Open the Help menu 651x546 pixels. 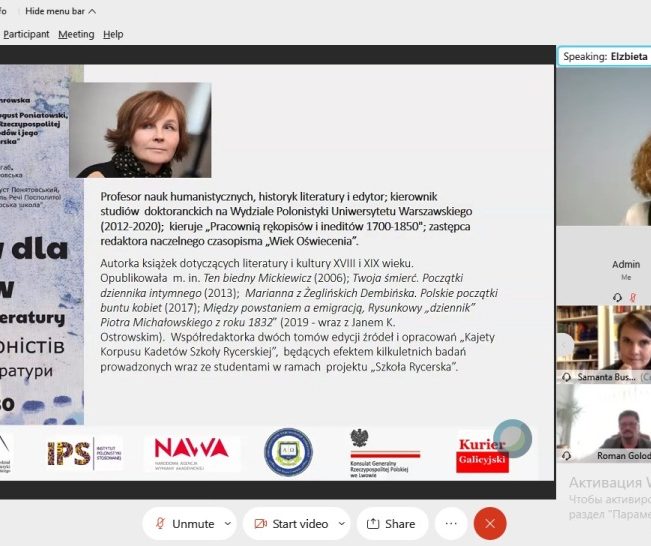113,34
